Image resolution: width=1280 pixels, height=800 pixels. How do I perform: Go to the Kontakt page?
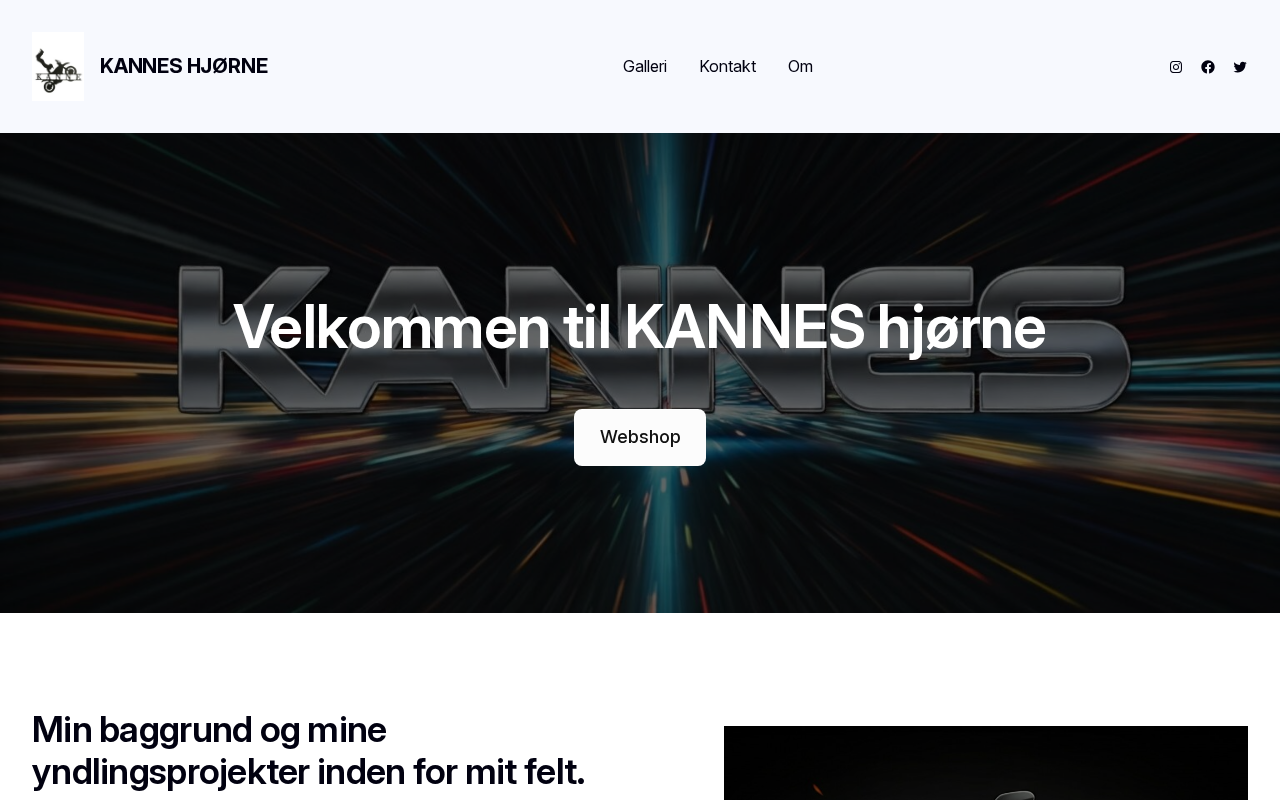click(x=727, y=66)
